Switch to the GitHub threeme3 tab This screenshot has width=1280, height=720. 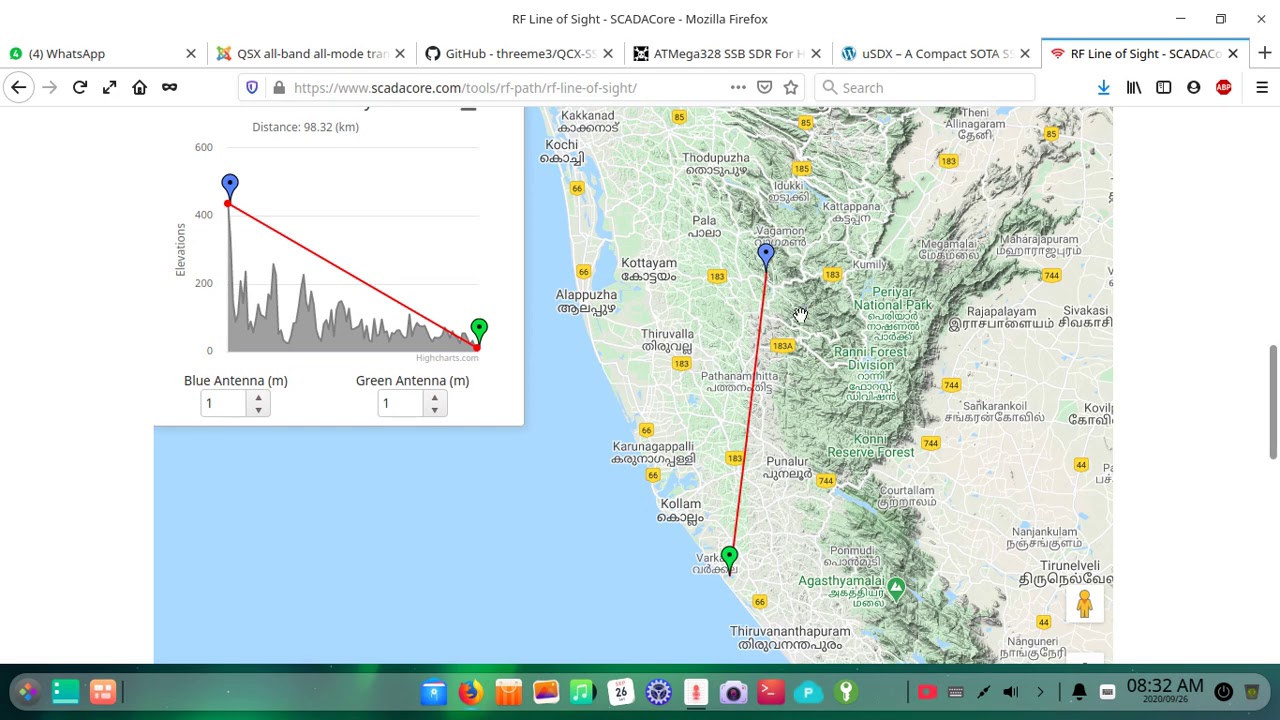click(518, 53)
